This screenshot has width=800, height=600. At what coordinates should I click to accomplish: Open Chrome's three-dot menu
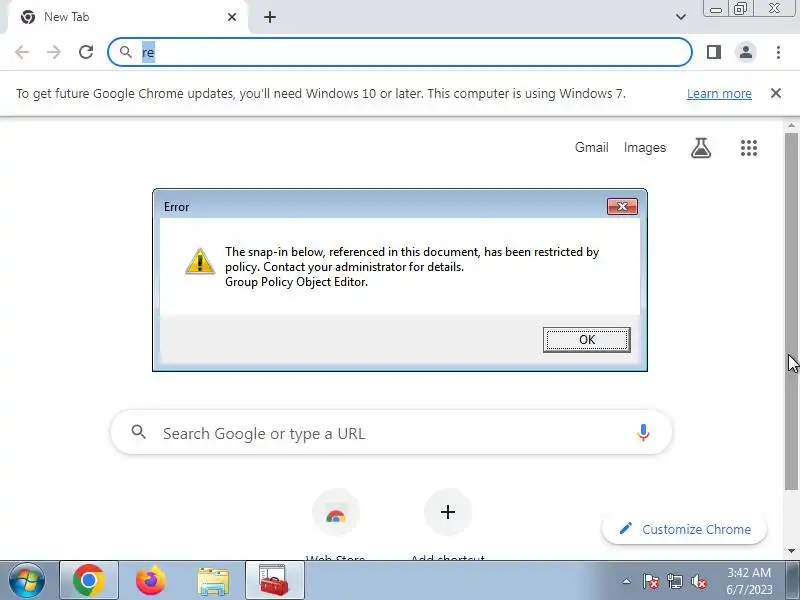778,52
